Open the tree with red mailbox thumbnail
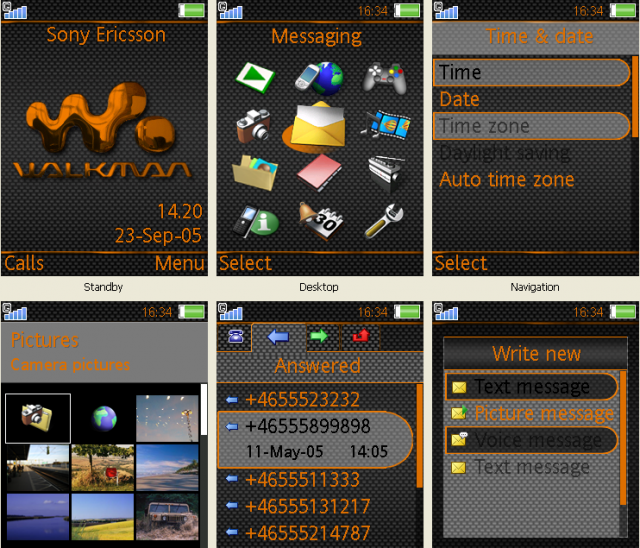 [x=103, y=468]
